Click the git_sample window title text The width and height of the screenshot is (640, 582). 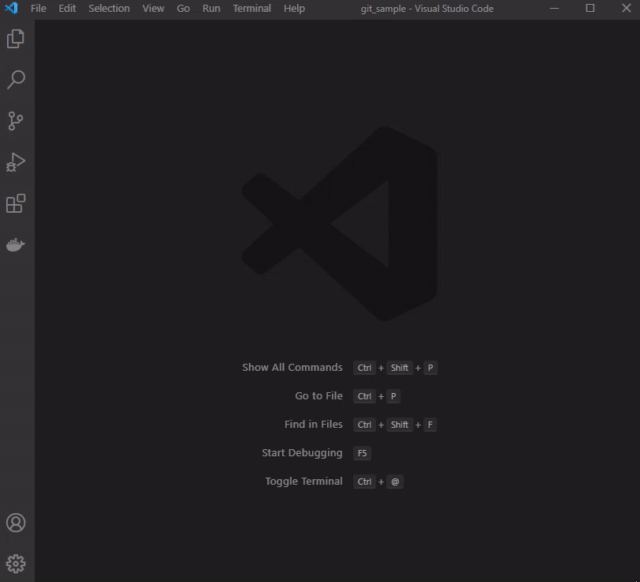[427, 9]
